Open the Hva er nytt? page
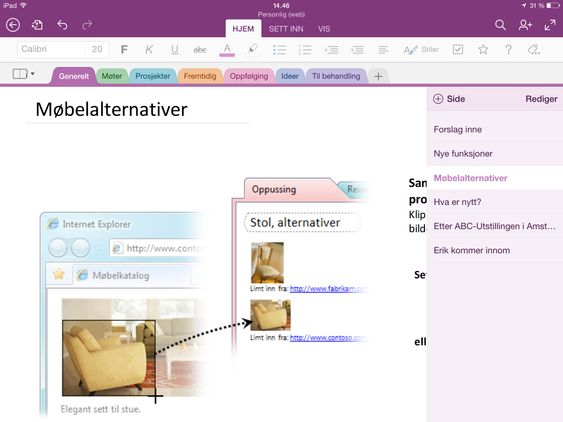 495,202
